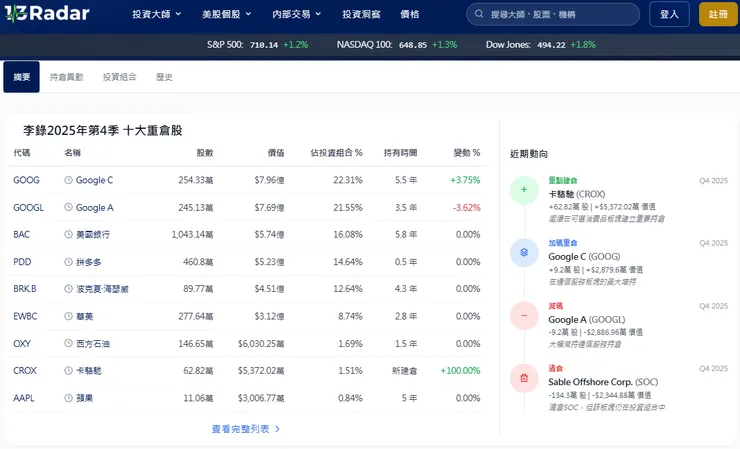The image size is (740, 449).
Task: Open the GOOGL ticker link
Action: (28, 207)
